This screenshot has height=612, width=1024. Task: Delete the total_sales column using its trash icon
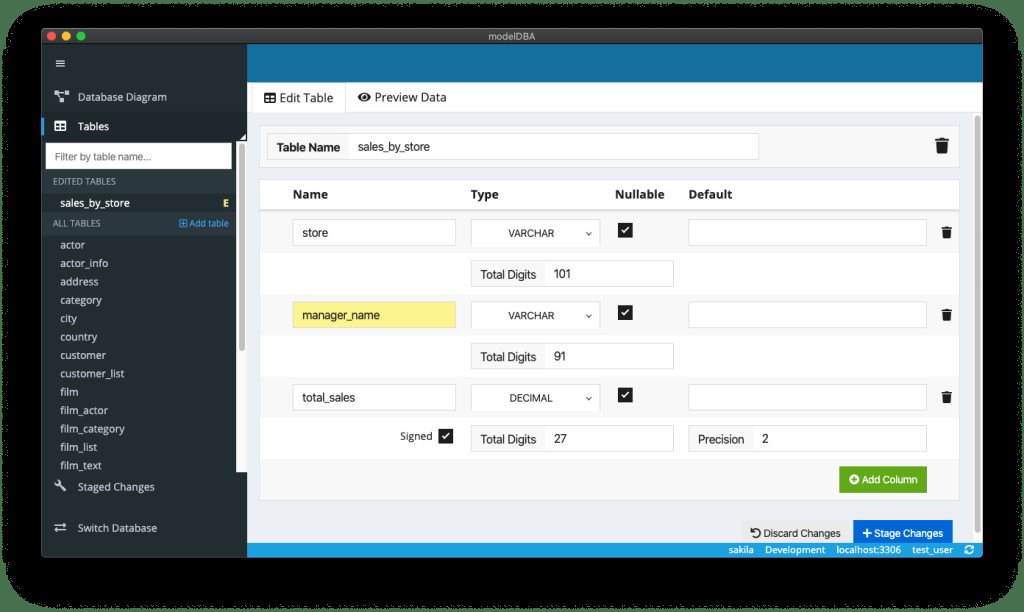(946, 397)
